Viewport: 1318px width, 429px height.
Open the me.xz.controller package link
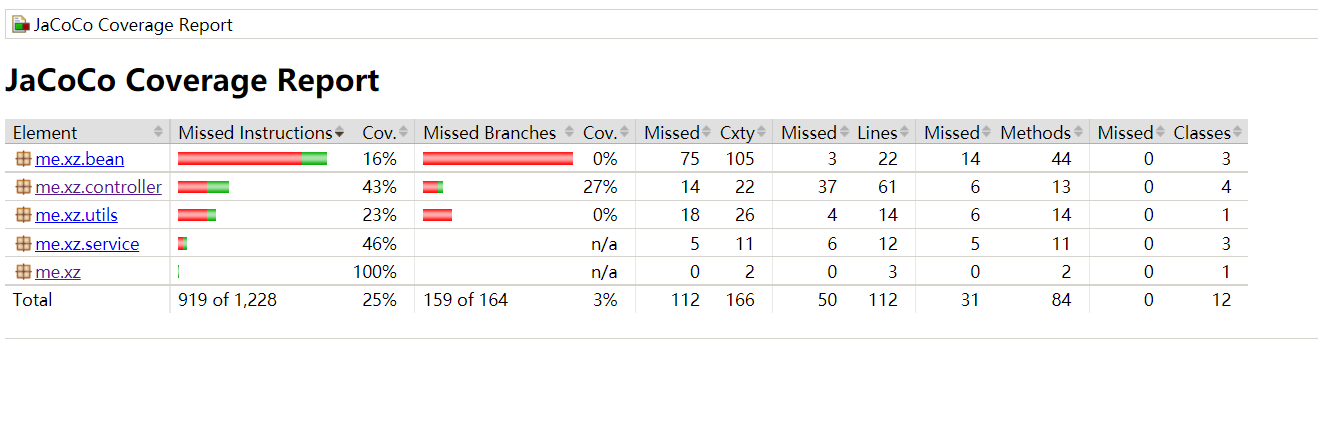tap(98, 187)
